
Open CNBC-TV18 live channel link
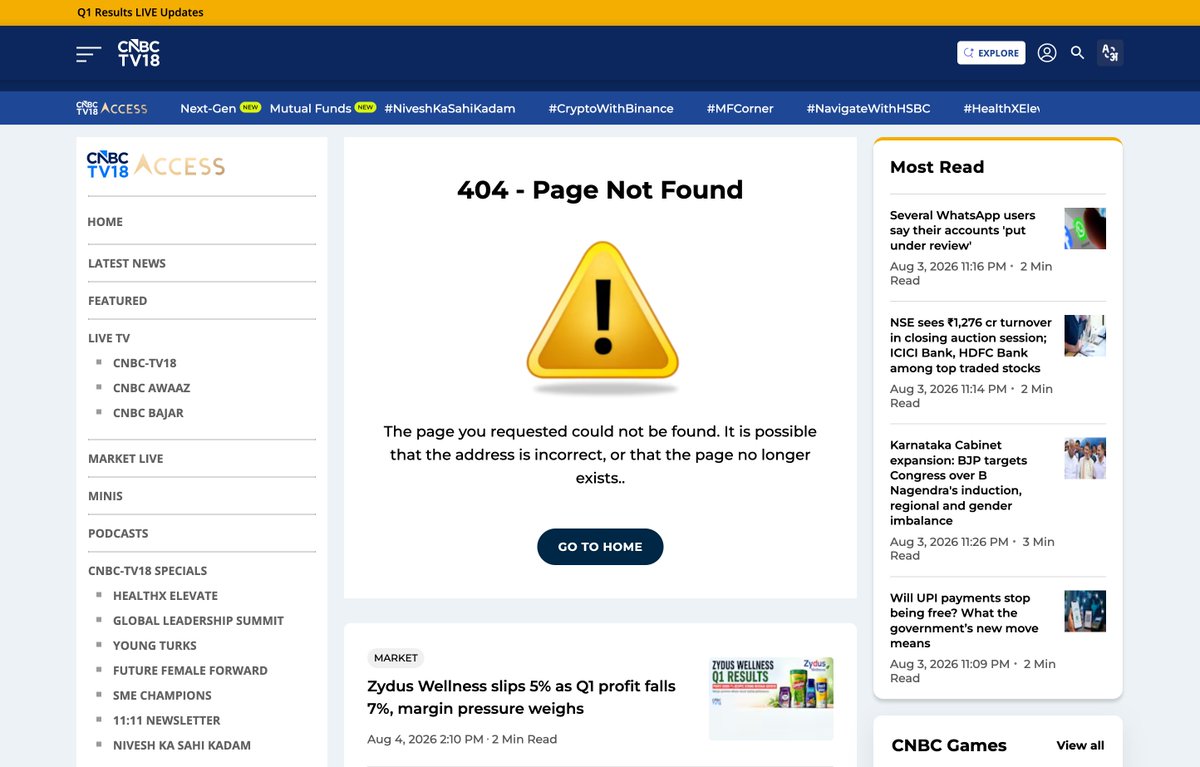pyautogui.click(x=144, y=363)
